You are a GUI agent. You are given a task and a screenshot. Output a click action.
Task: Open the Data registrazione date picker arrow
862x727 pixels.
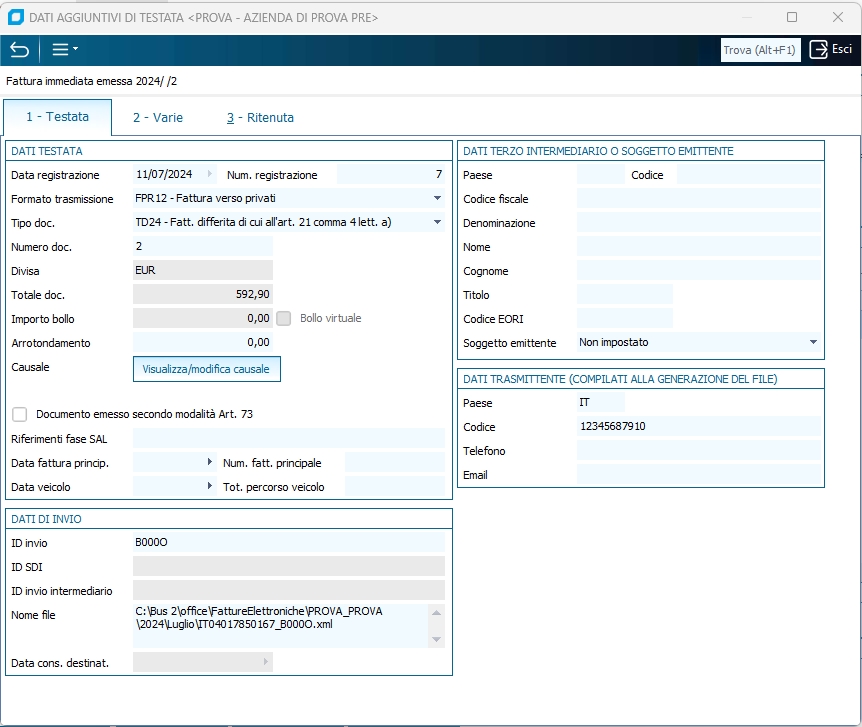(211, 175)
